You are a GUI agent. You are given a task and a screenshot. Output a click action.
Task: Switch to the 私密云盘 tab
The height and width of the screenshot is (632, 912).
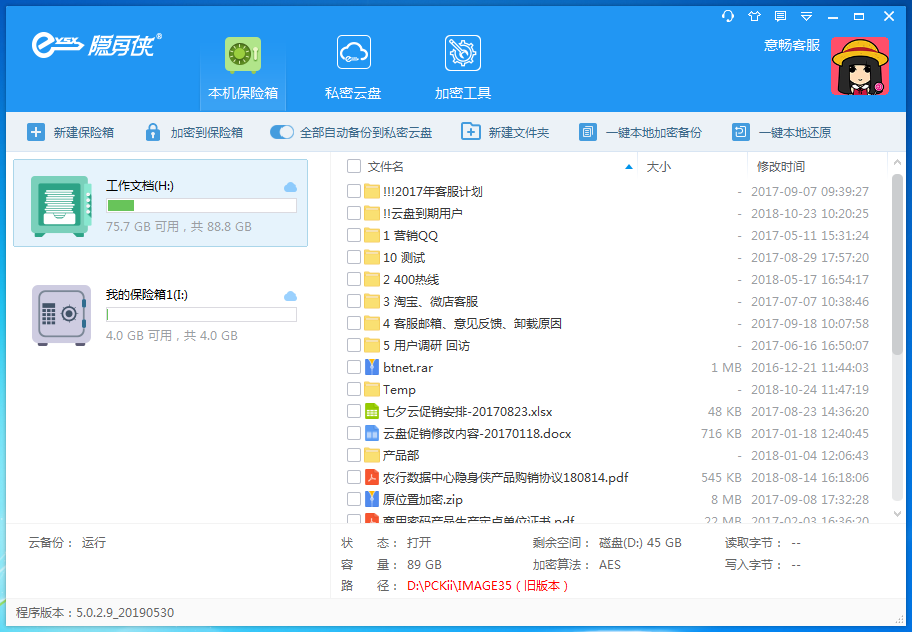353,63
